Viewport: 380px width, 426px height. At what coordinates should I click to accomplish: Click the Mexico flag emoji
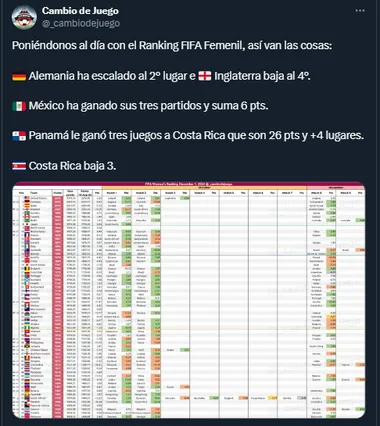pyautogui.click(x=19, y=106)
